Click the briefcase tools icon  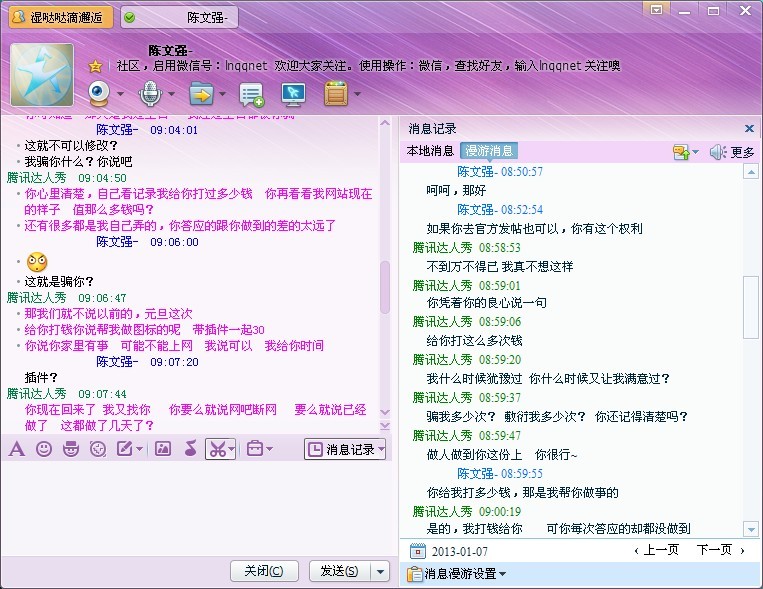pos(255,449)
